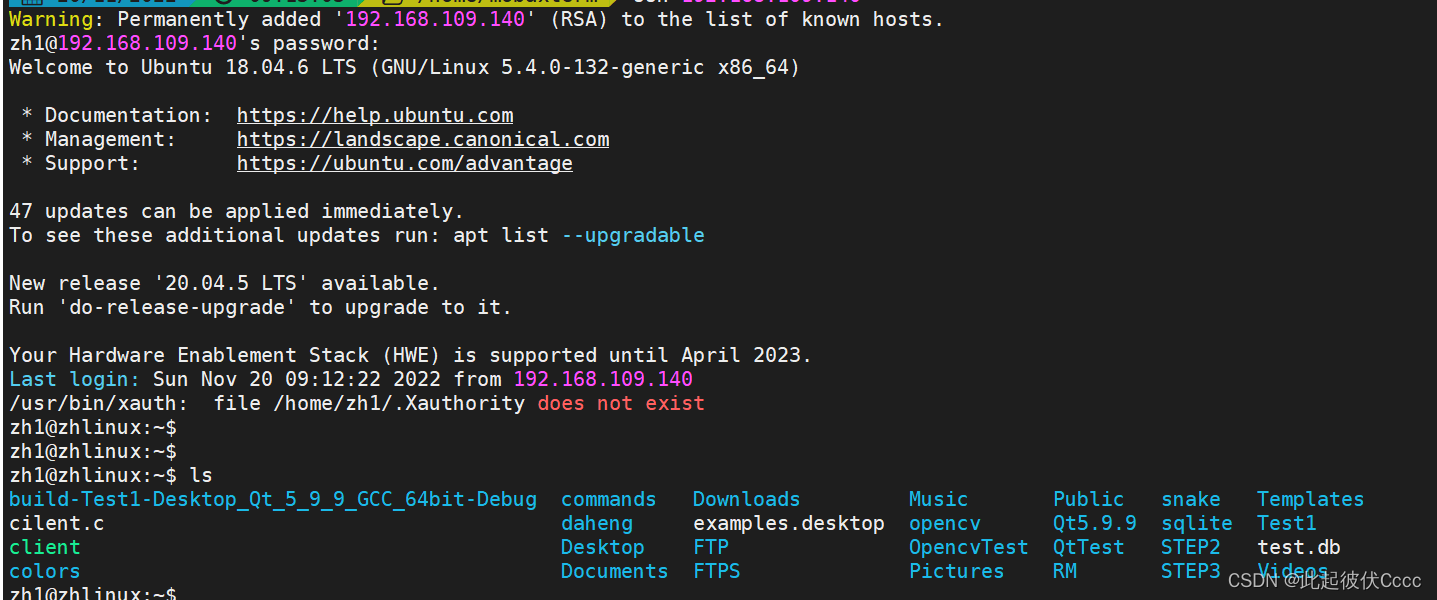Click the build-Test1-Desktop_Qt debug directory name

[273, 499]
